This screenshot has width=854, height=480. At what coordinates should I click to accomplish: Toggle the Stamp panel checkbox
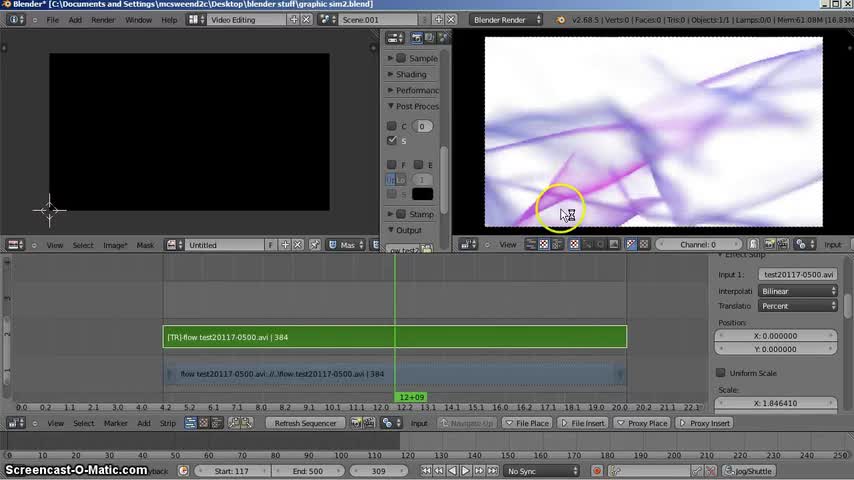401,214
